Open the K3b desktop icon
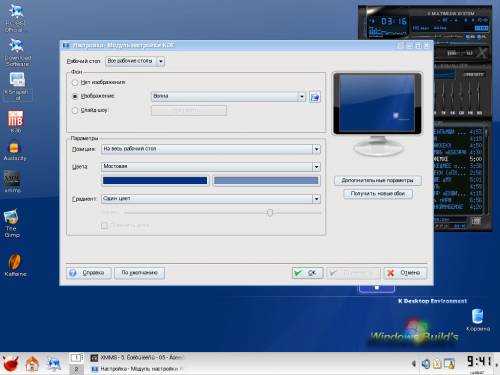This screenshot has width=500, height=375. coord(15,121)
